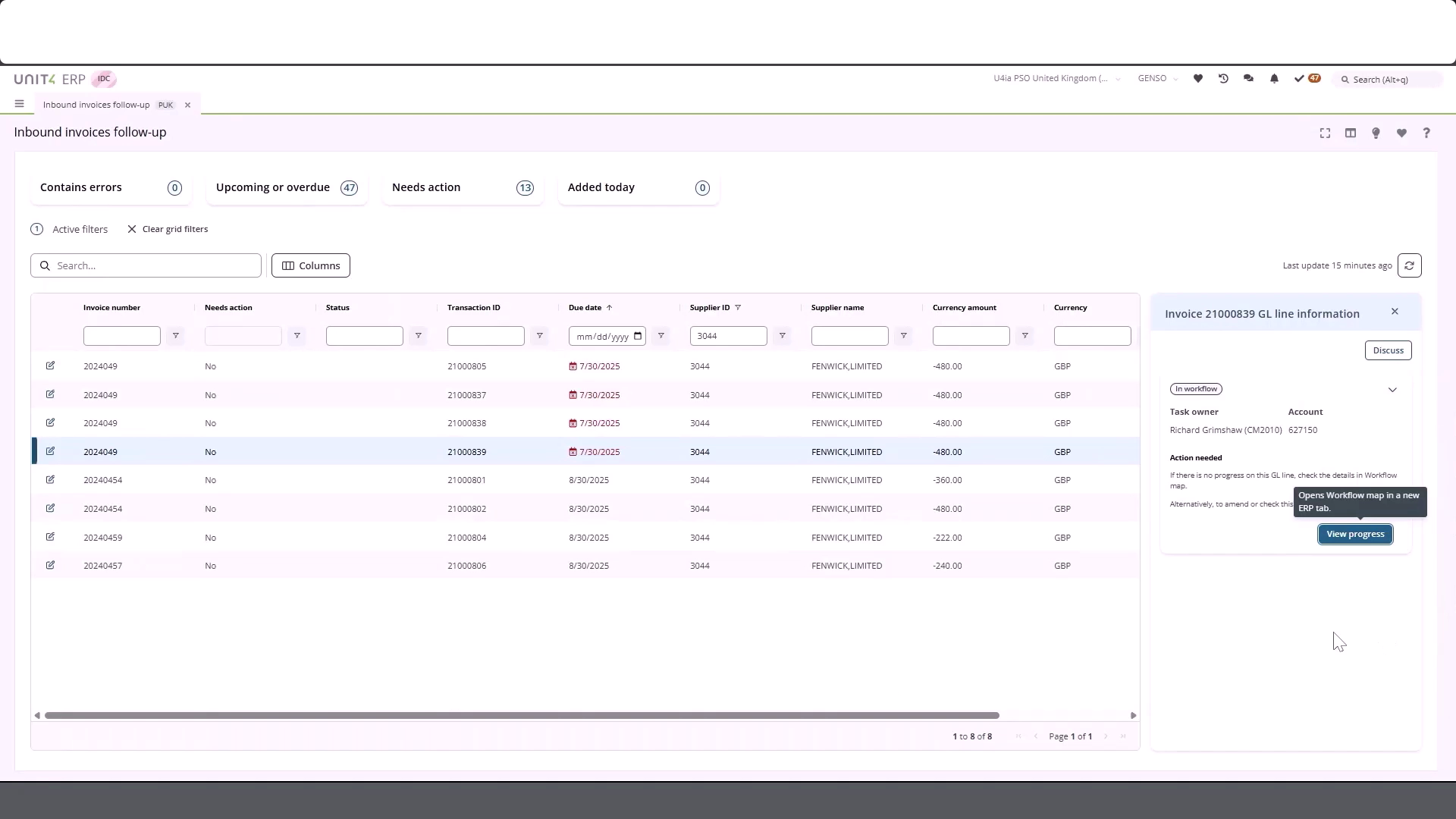This screenshot has height=819, width=1456.
Task: Open the notifications bell icon
Action: (1274, 78)
